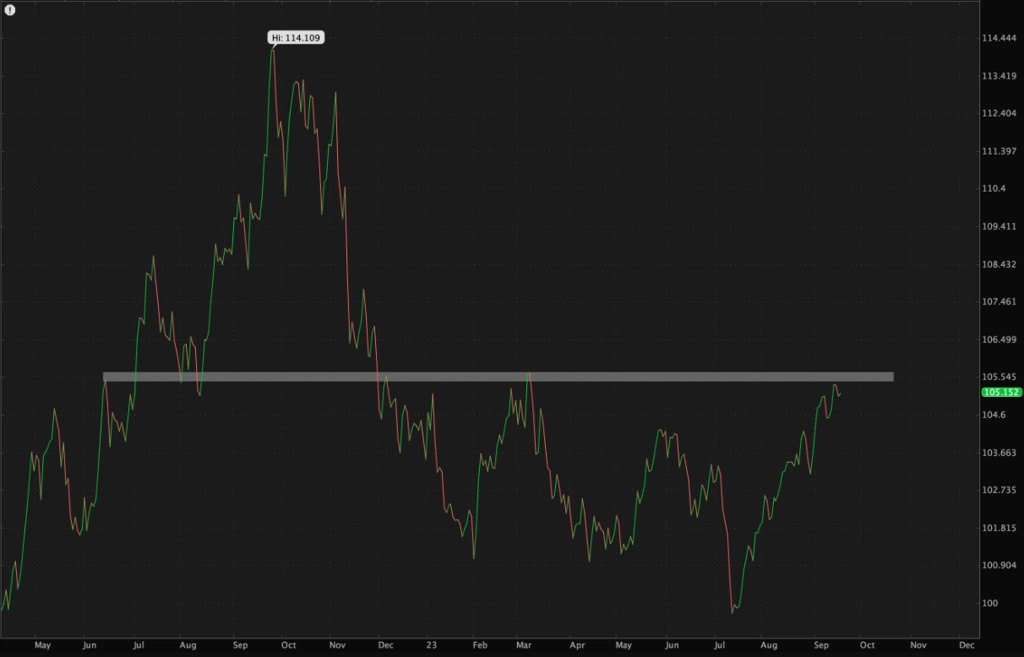Click the 113.419 price axis label
The width and height of the screenshot is (1024, 657).
click(999, 76)
